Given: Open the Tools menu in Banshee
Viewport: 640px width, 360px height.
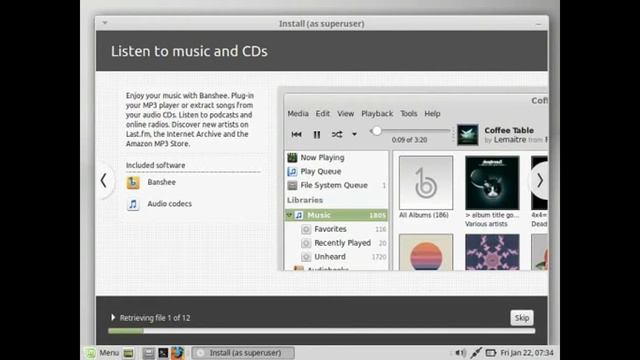Looking at the screenshot, I should pos(409,113).
